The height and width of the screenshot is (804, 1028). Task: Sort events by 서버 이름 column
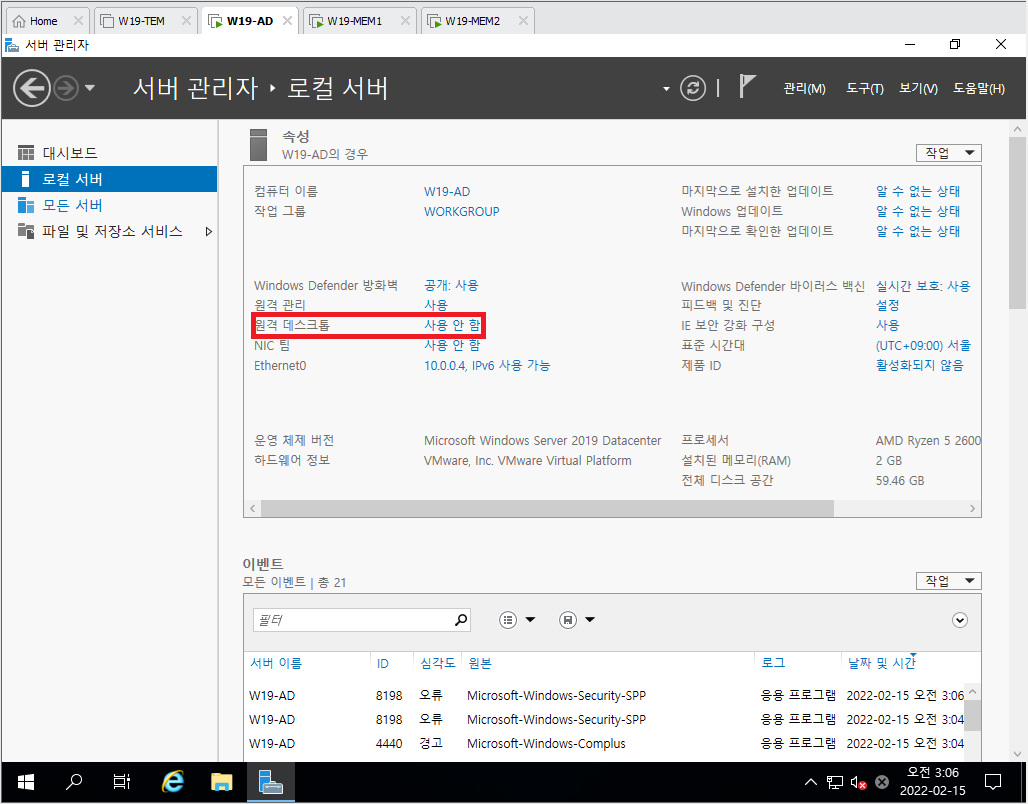point(276,663)
